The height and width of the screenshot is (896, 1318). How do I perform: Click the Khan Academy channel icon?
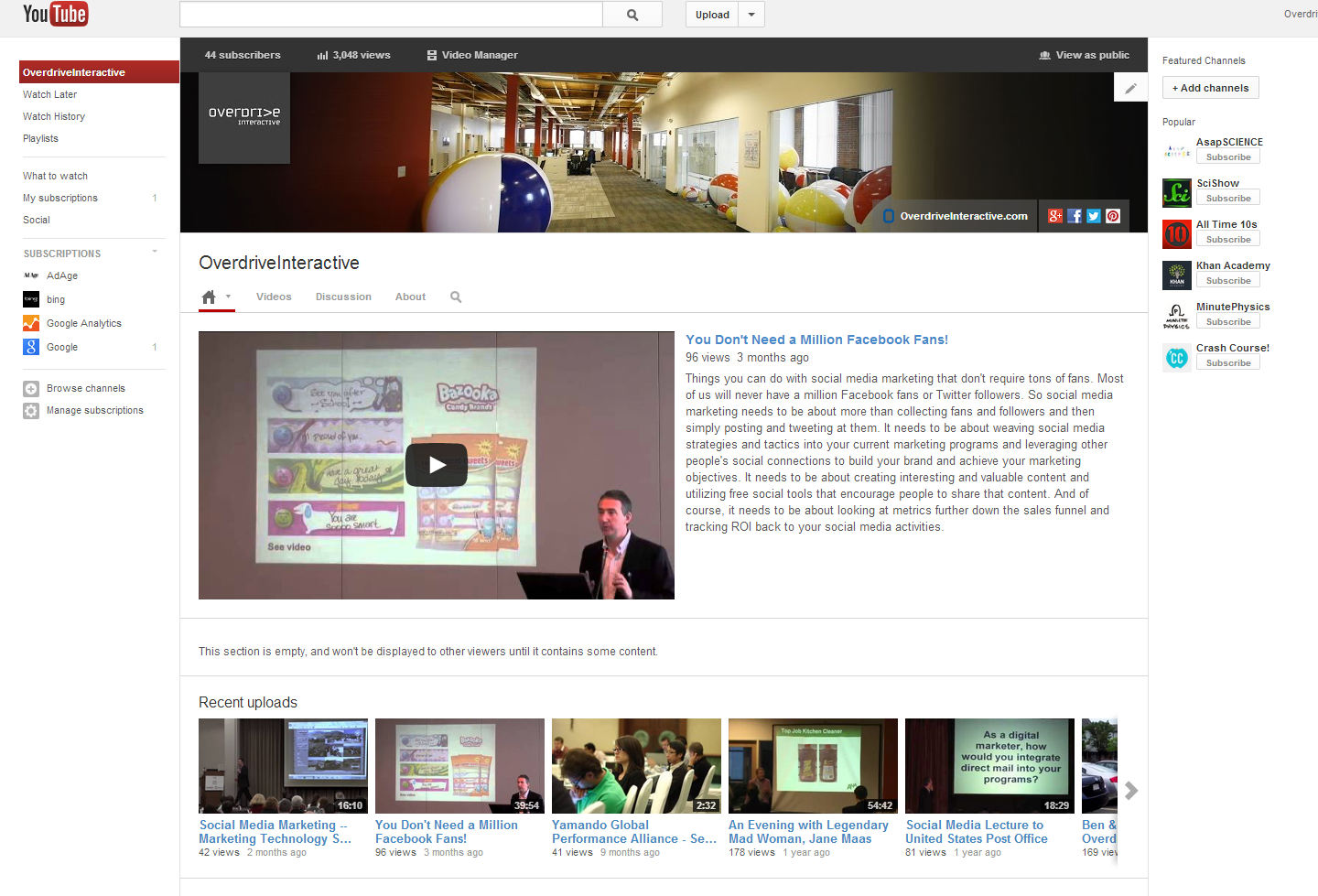tap(1177, 275)
